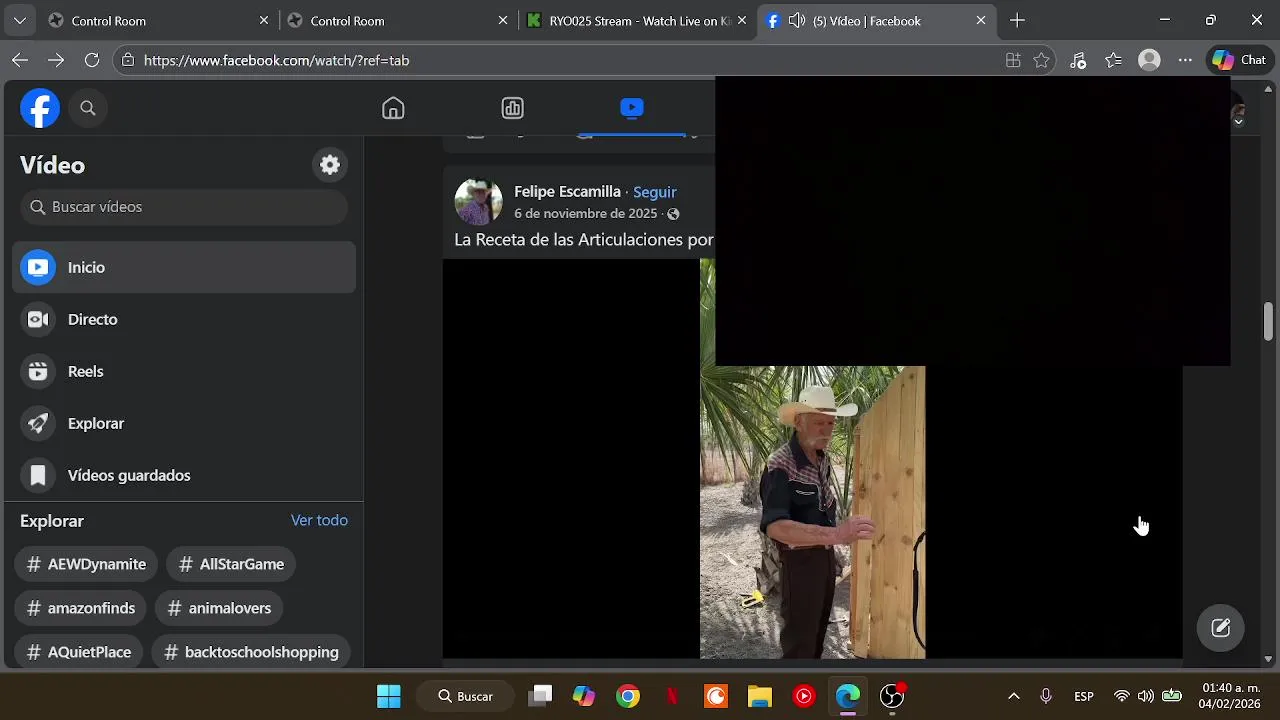Open Copilot Chat button
Viewport: 1280px width, 720px height.
tap(1239, 61)
